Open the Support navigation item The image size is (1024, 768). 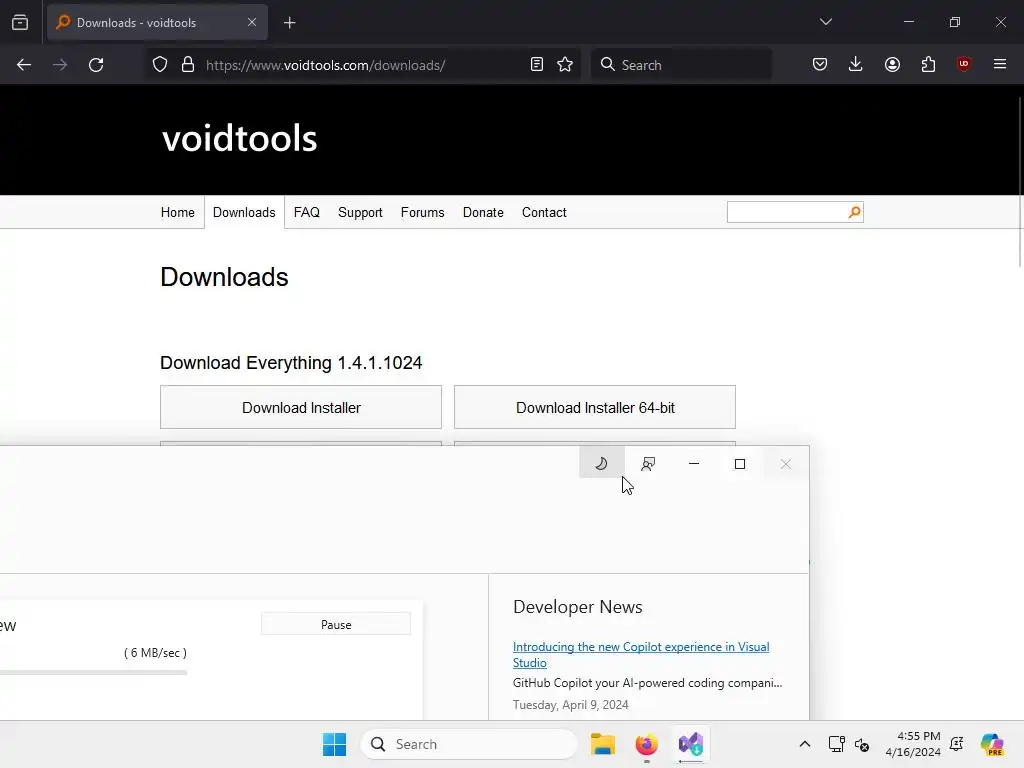pos(360,212)
